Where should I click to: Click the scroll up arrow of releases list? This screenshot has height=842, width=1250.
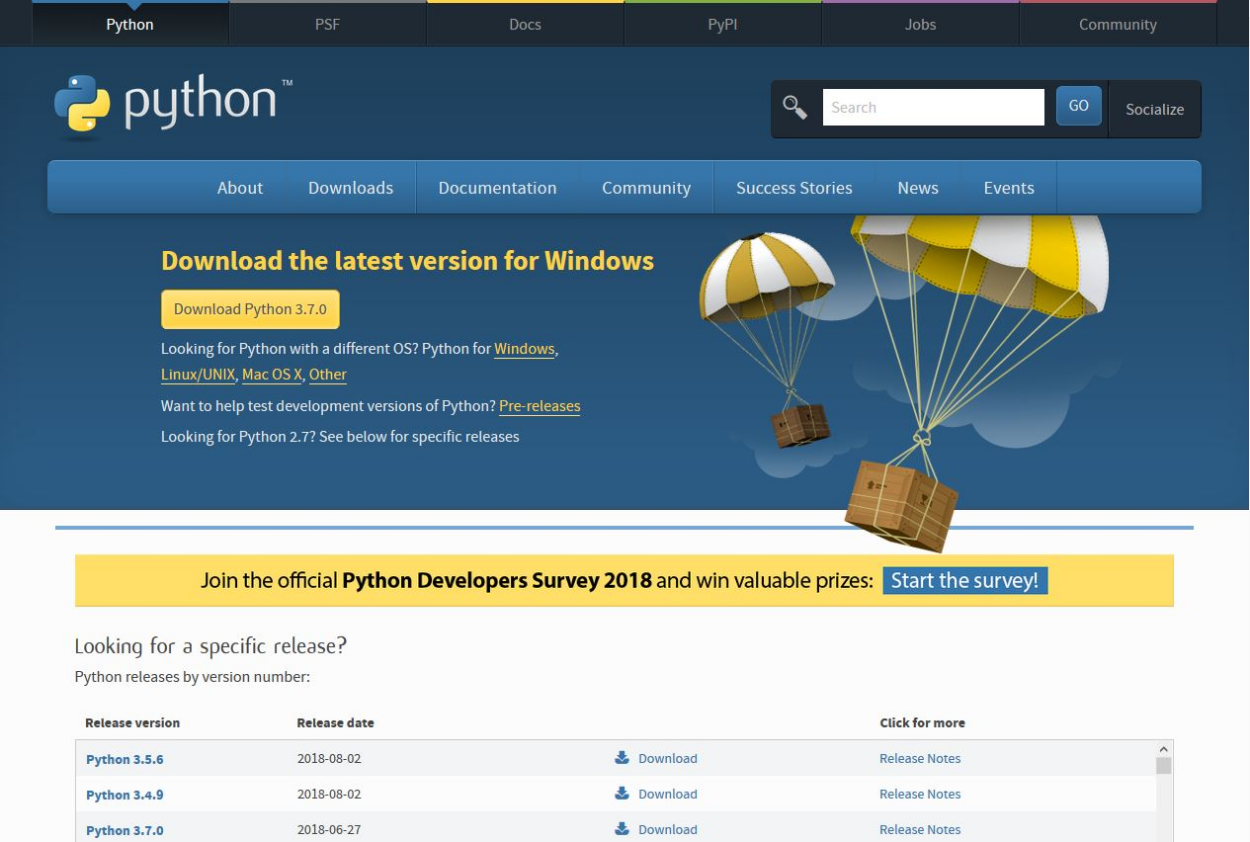coord(1163,749)
